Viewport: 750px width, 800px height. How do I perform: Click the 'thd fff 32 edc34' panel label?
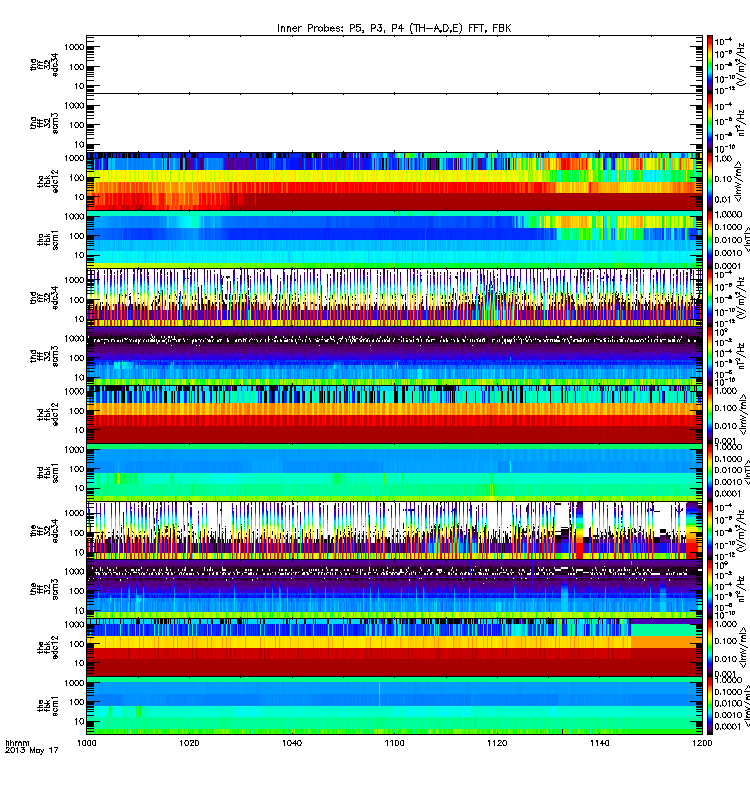[44, 298]
